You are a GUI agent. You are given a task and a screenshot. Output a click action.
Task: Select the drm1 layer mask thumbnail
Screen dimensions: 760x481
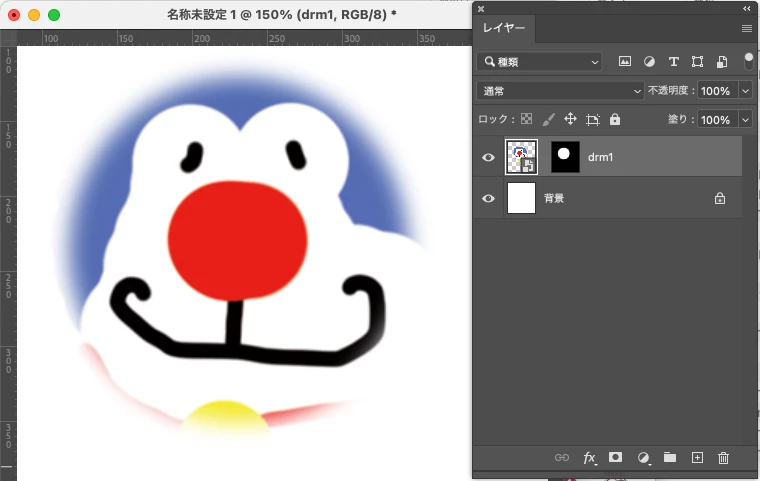click(565, 157)
